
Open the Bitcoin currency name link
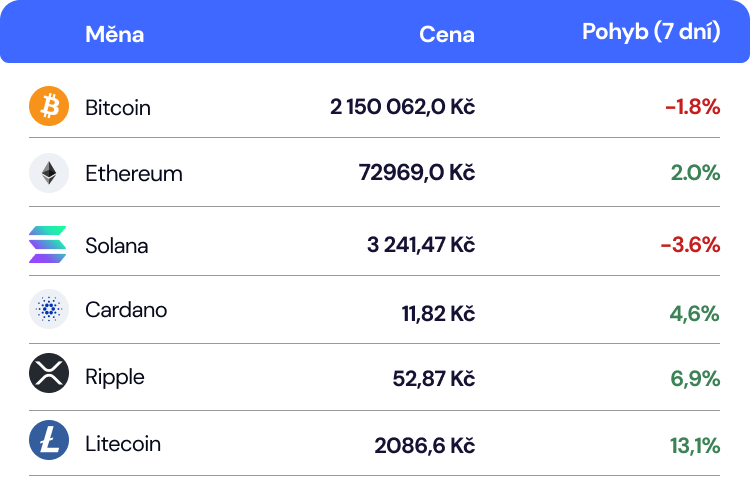(x=118, y=107)
